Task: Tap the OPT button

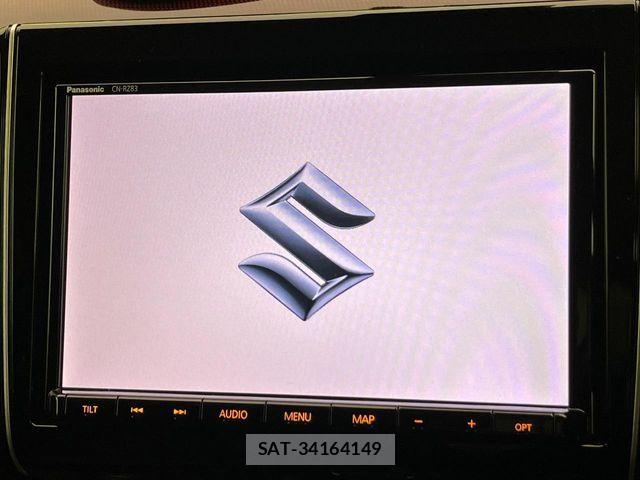Action: (x=523, y=427)
